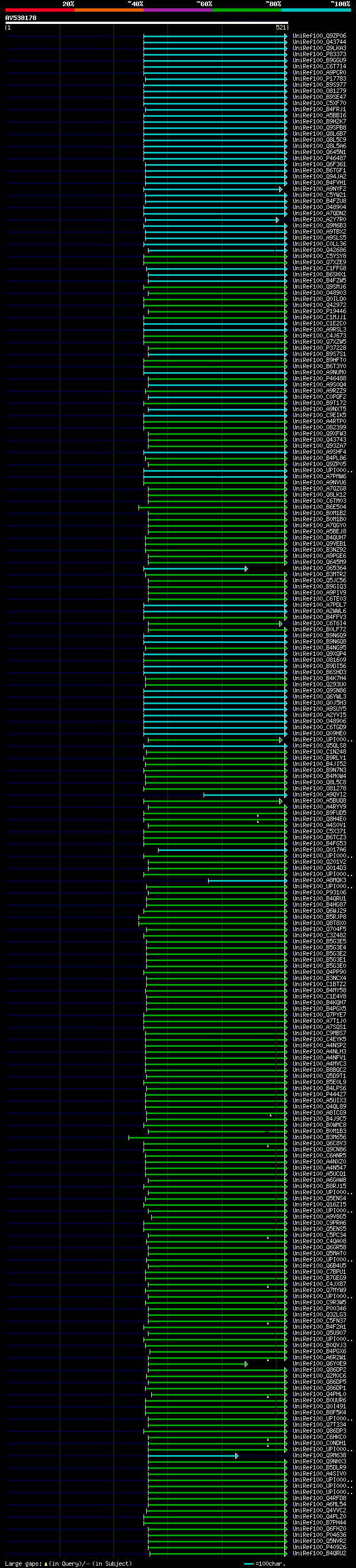Open hit UniRef100_P83373

(x=319, y=54)
